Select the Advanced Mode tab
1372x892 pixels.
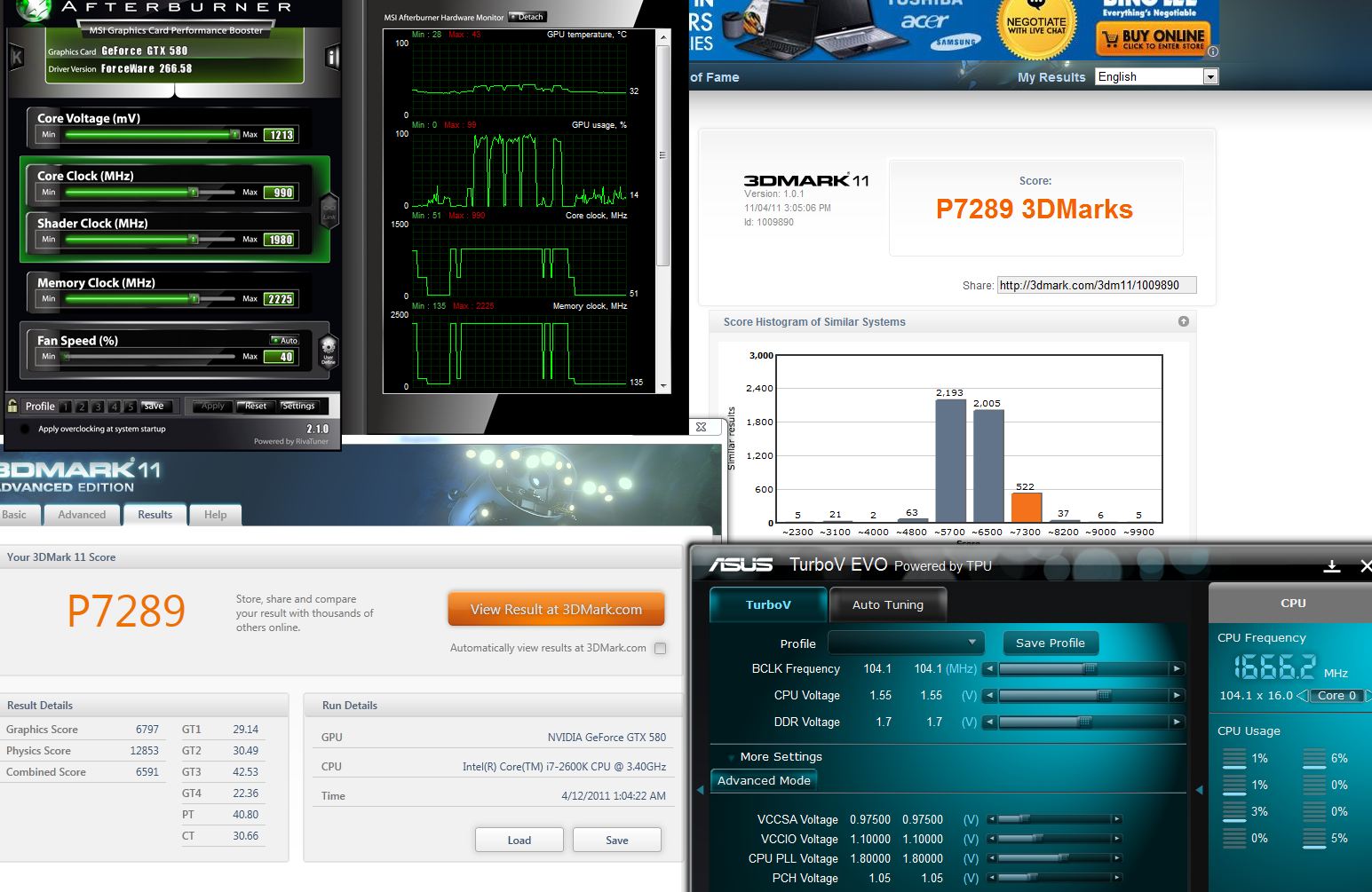(764, 781)
